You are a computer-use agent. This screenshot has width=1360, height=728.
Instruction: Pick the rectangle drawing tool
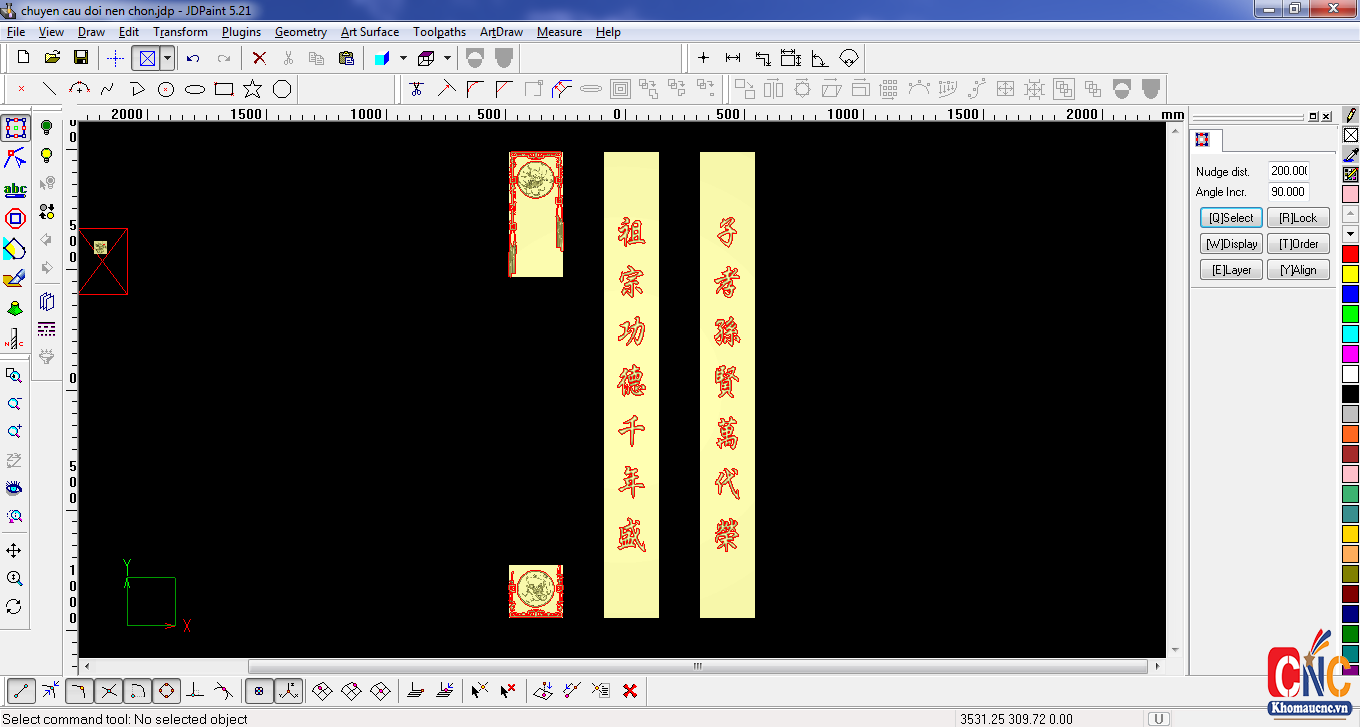[x=224, y=89]
